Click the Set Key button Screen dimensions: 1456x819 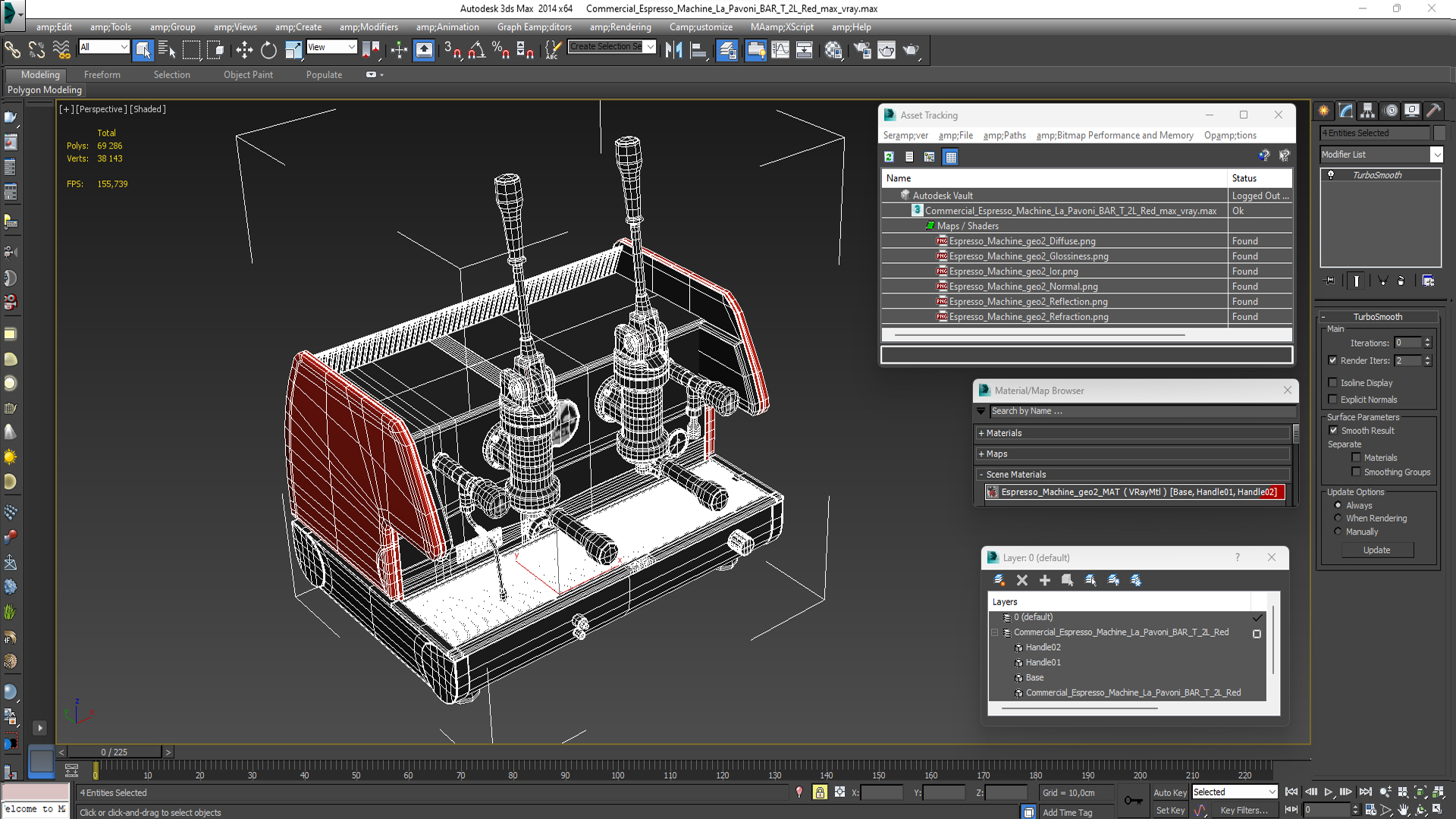coord(1169,811)
